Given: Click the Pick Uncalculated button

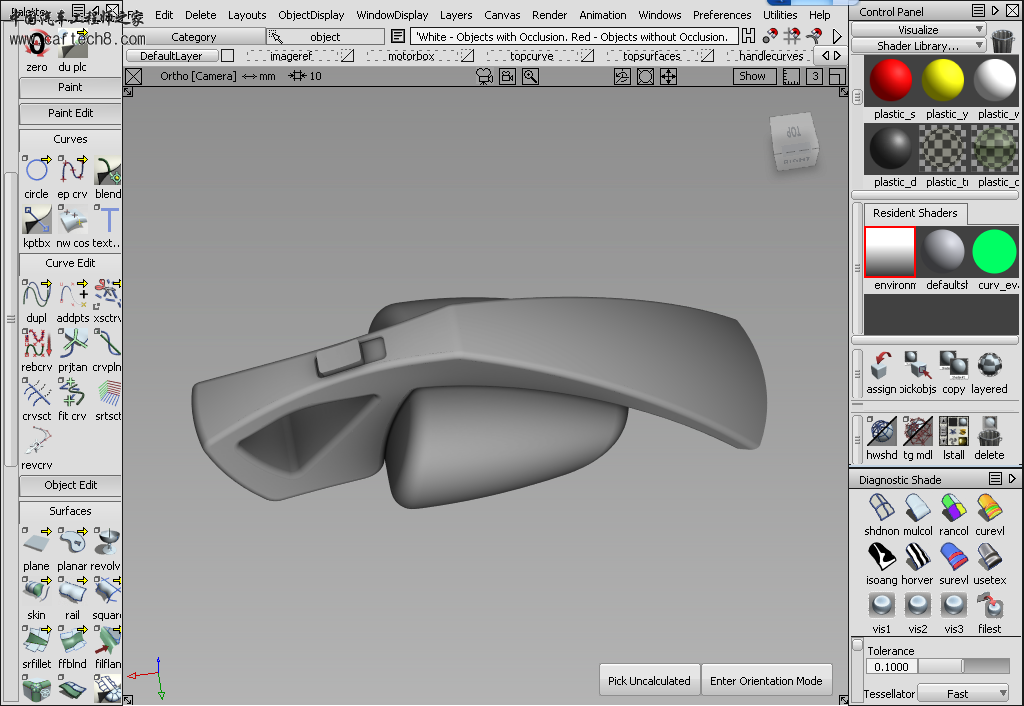Looking at the screenshot, I should [649, 681].
